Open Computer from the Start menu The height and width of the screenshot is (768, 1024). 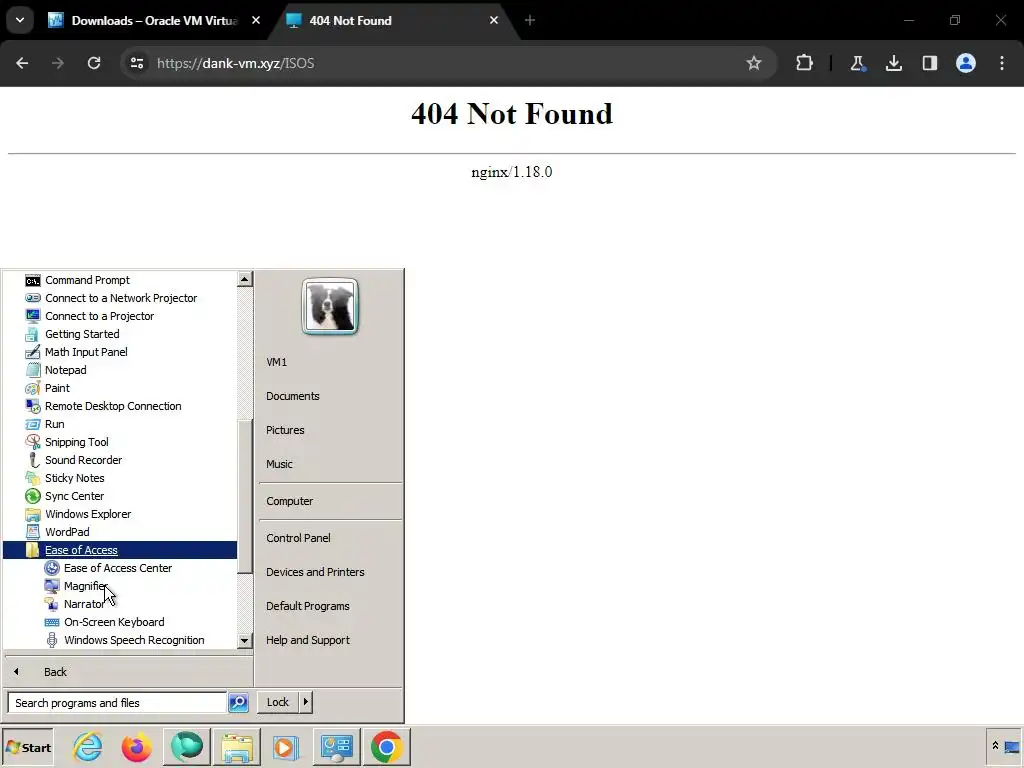click(x=289, y=502)
